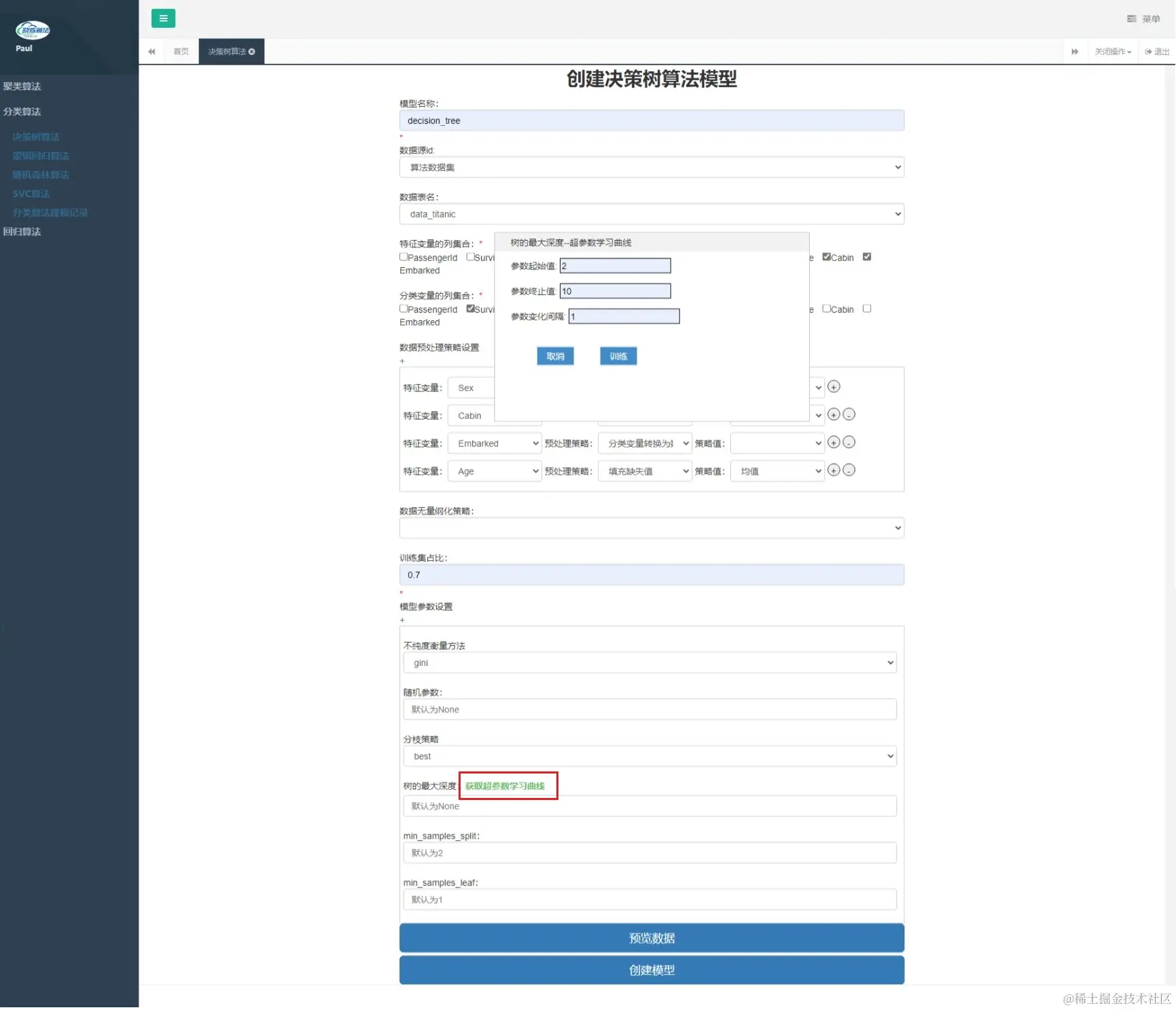Focus the 树的最大深度 input field
This screenshot has height=1010, width=1176.
[649, 806]
